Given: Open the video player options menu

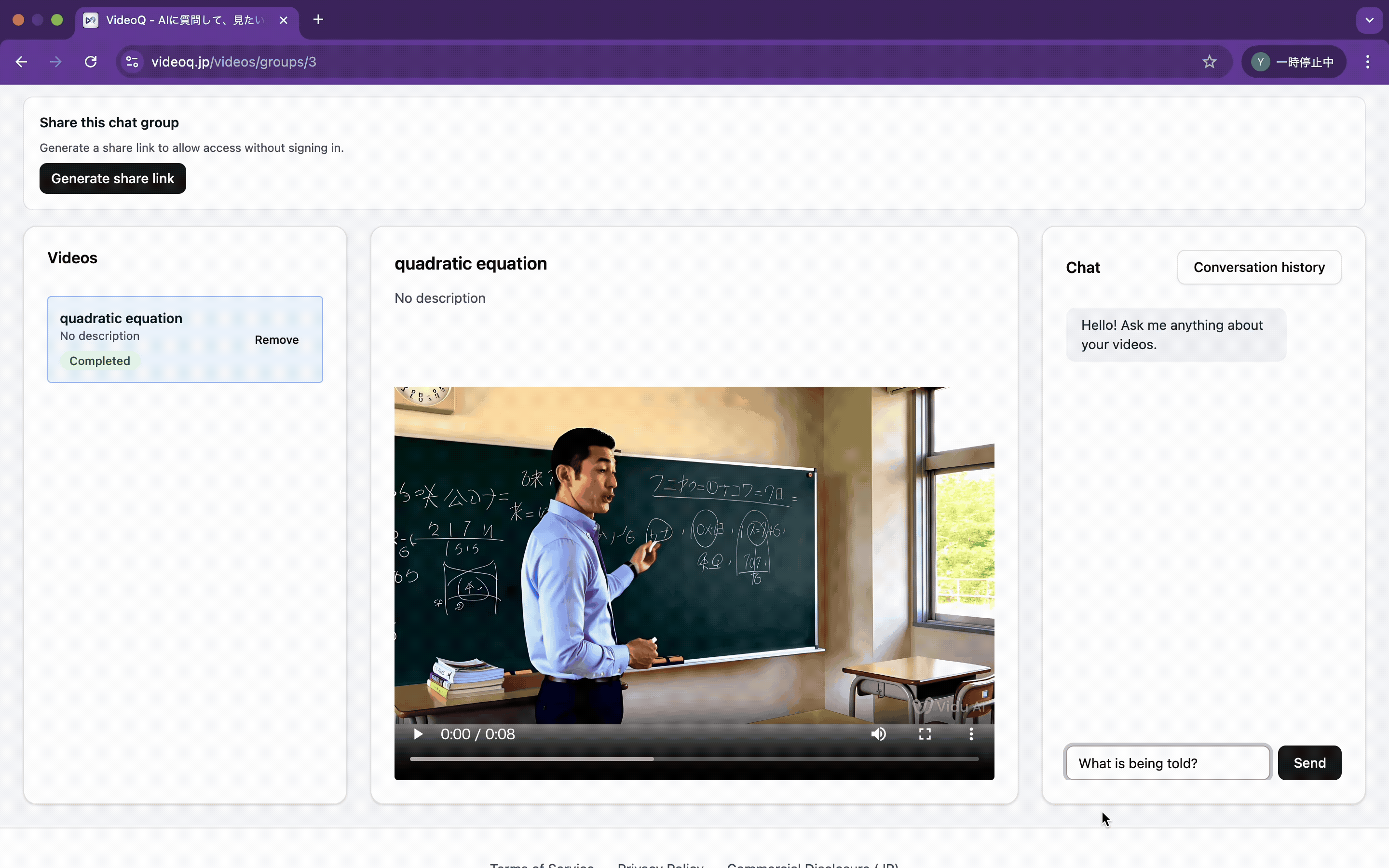Looking at the screenshot, I should (x=970, y=734).
